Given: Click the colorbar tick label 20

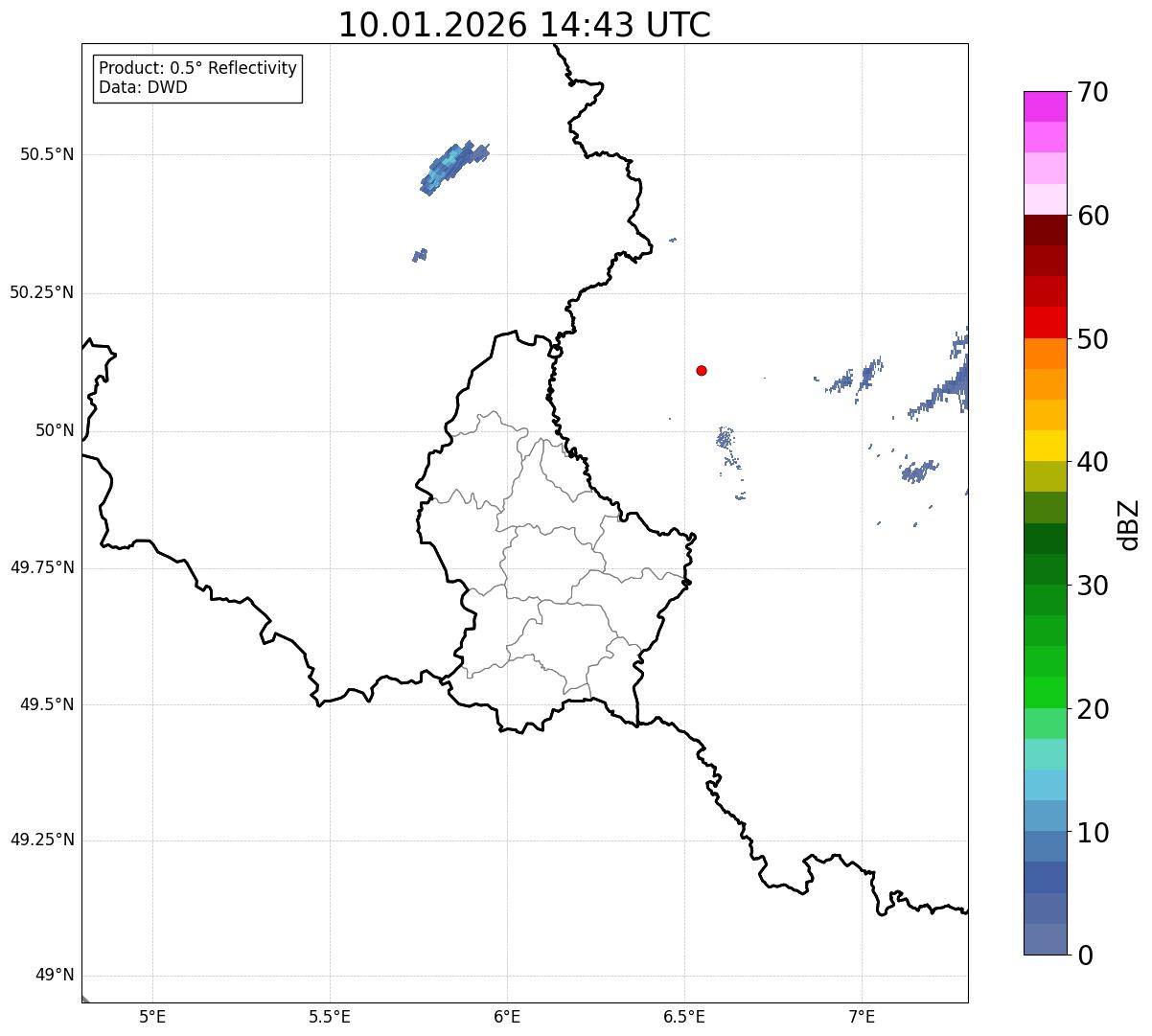Looking at the screenshot, I should click(x=1093, y=709).
